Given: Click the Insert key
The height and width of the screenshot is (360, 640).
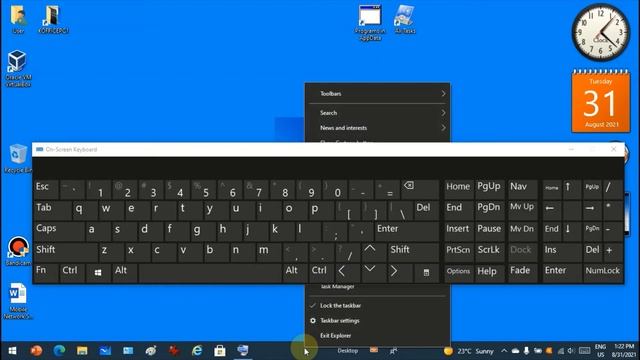Looking at the screenshot, I should [x=458, y=231].
